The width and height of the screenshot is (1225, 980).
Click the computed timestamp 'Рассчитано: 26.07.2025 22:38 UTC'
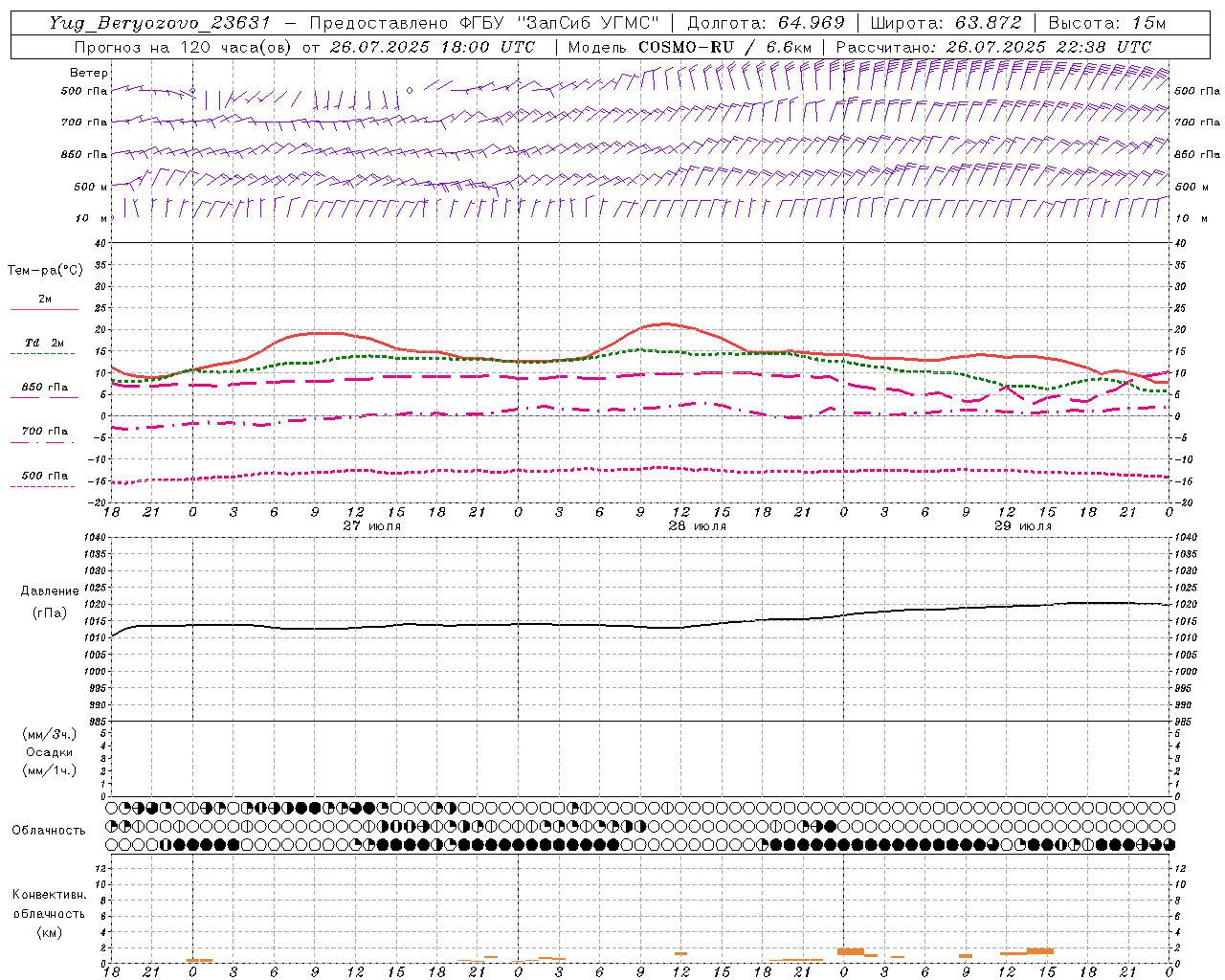pos(993,46)
